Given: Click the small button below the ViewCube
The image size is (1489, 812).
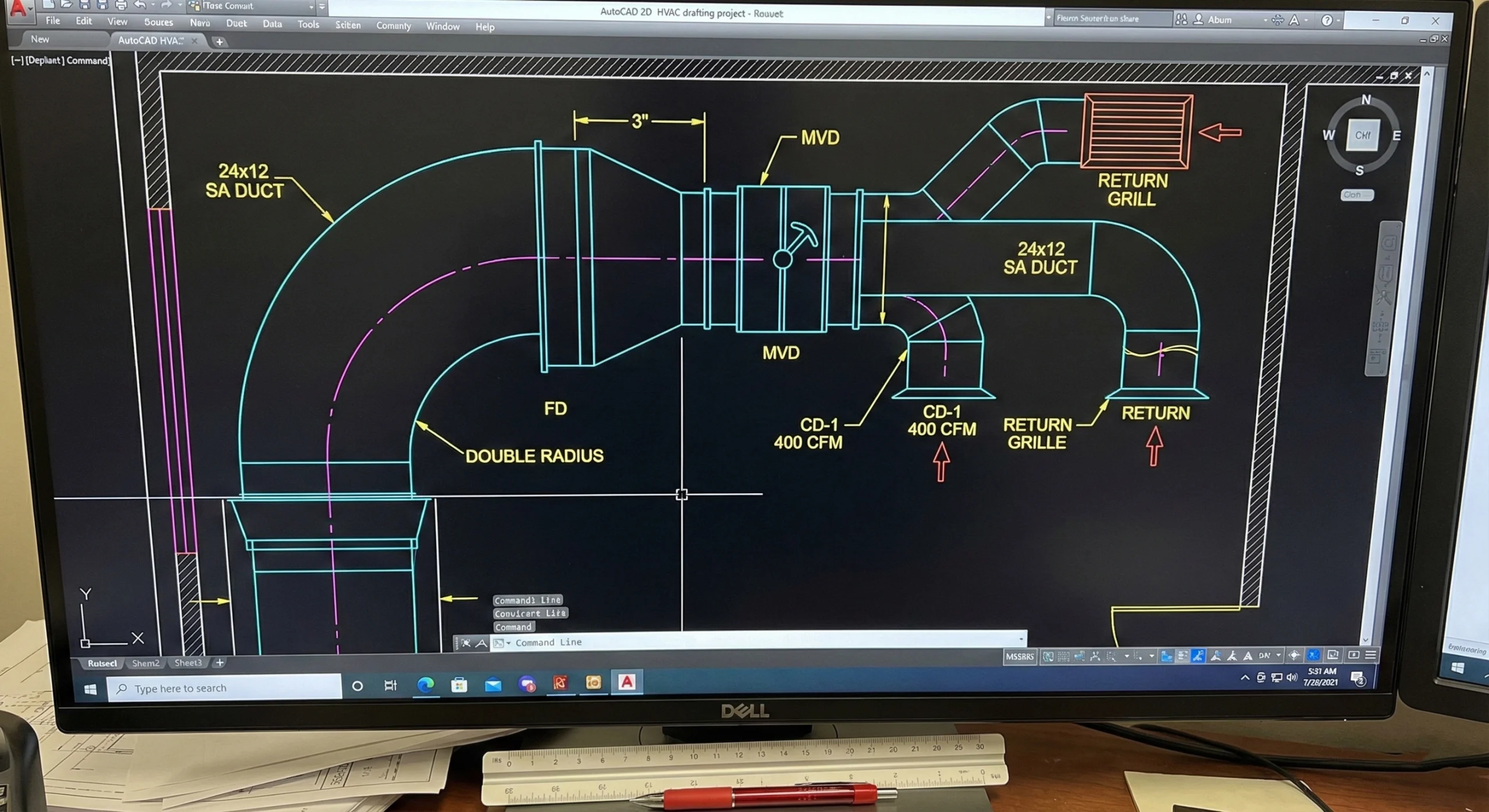Looking at the screenshot, I should [x=1357, y=195].
